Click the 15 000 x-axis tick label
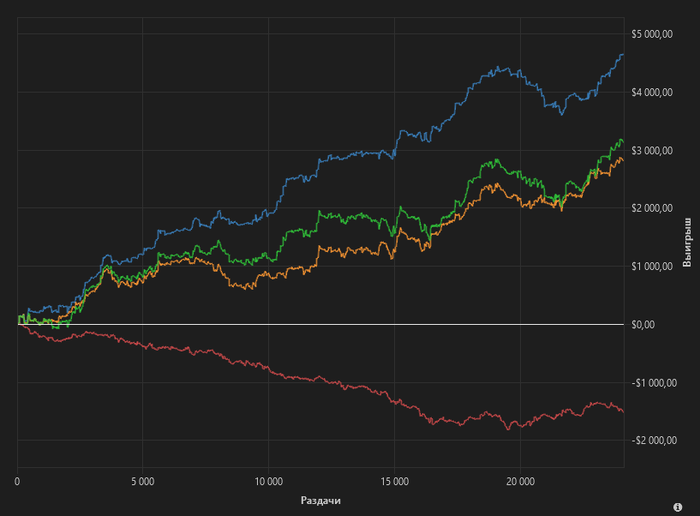This screenshot has width=700, height=516. tap(395, 482)
